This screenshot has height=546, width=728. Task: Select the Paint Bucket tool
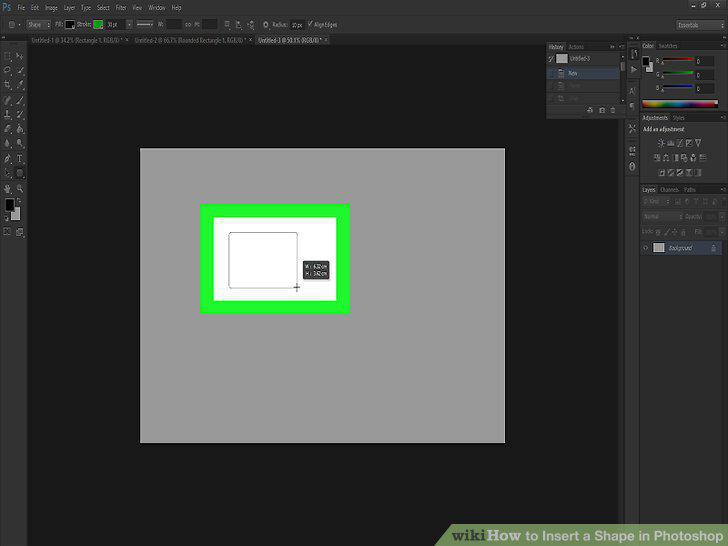tap(20, 129)
